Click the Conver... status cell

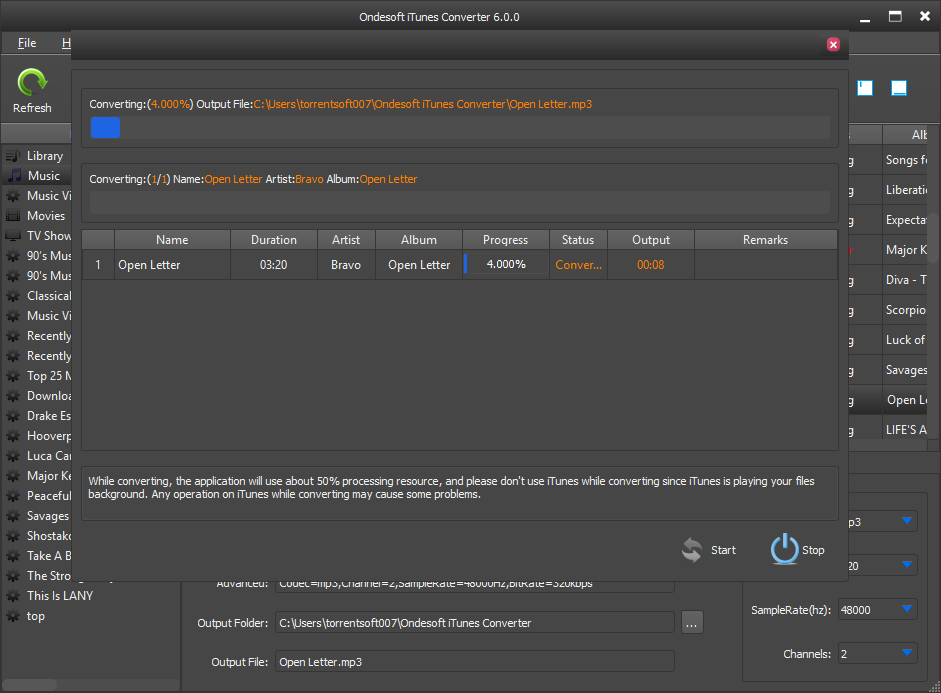coord(578,265)
